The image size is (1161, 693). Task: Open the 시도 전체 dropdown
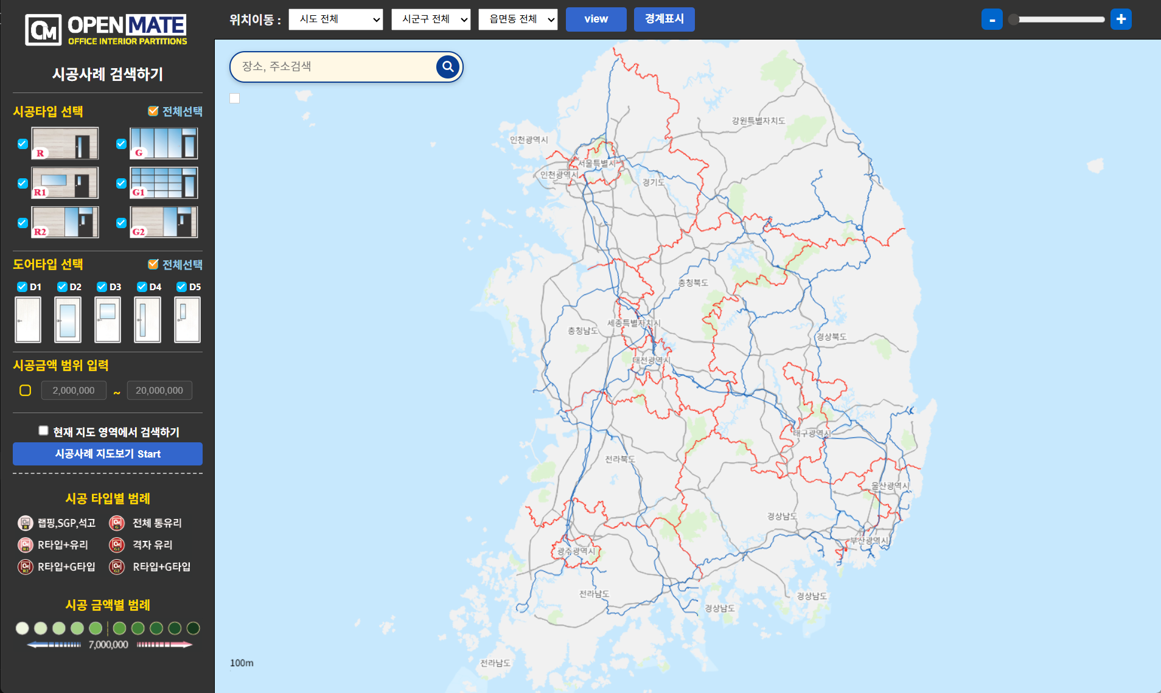(x=336, y=20)
